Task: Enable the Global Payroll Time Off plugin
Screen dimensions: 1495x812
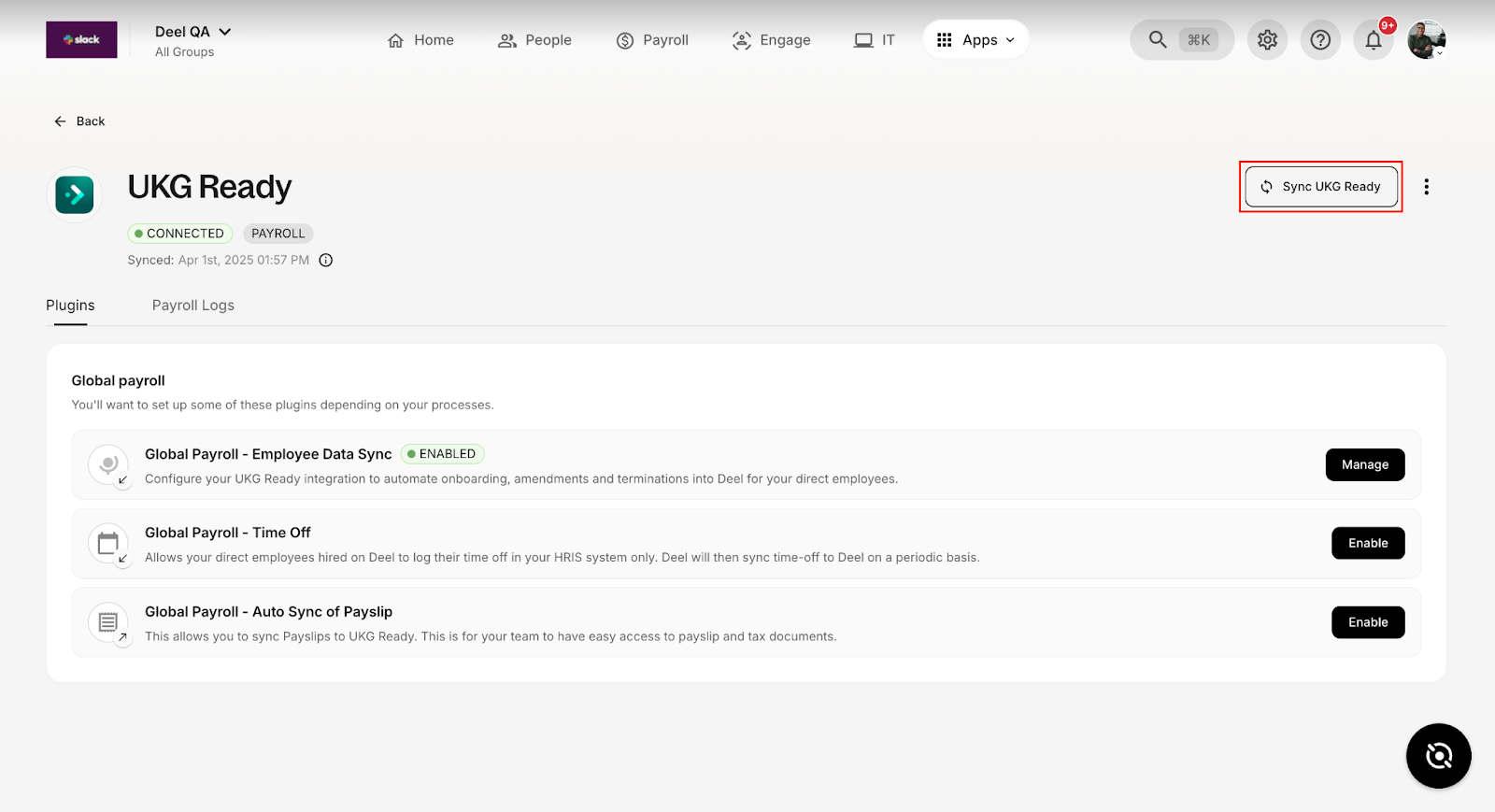Action: coord(1367,544)
